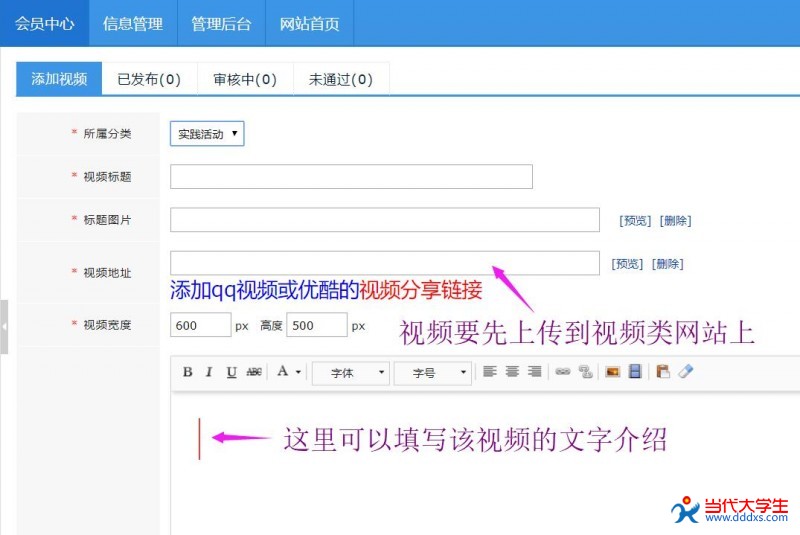Switch to the 未通过(0) tab
Screen dimensions: 800x535
[341, 79]
